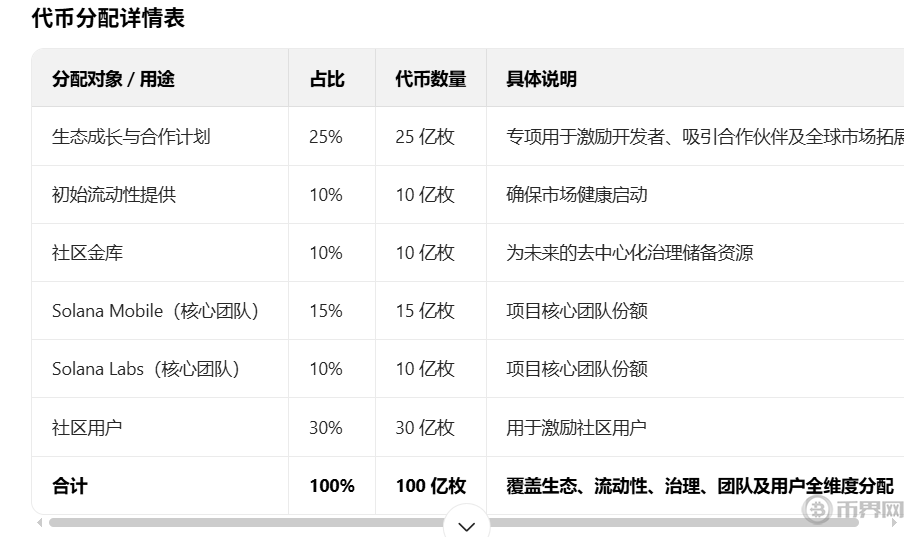Click the column header 分配对象 / 用途
Image resolution: width=915 pixels, height=537 pixels.
(113, 79)
